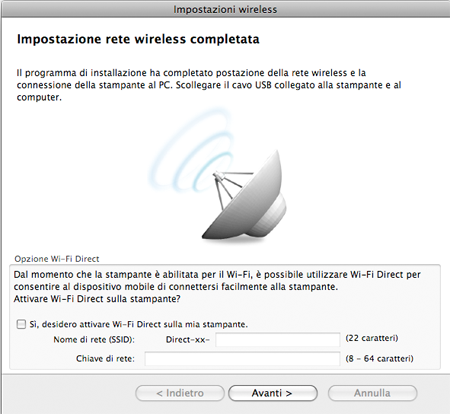Click the 'Impostazione rete wireless completata' heading

point(138,39)
